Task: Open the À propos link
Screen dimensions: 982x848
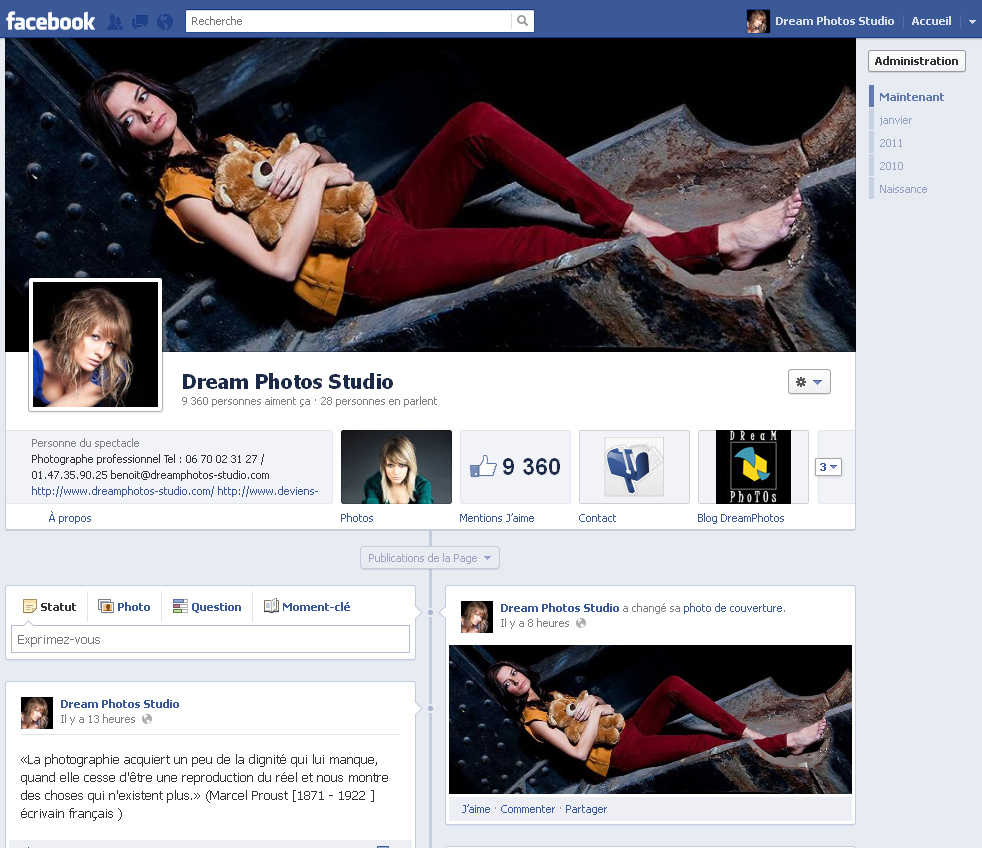Action: click(x=70, y=518)
